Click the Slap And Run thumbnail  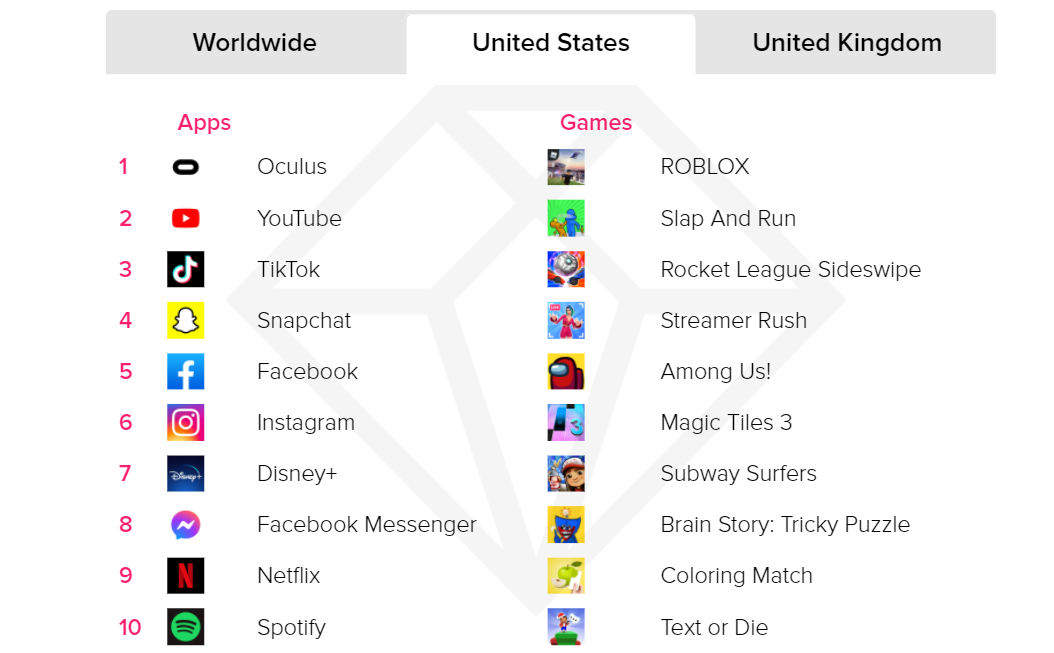[566, 218]
